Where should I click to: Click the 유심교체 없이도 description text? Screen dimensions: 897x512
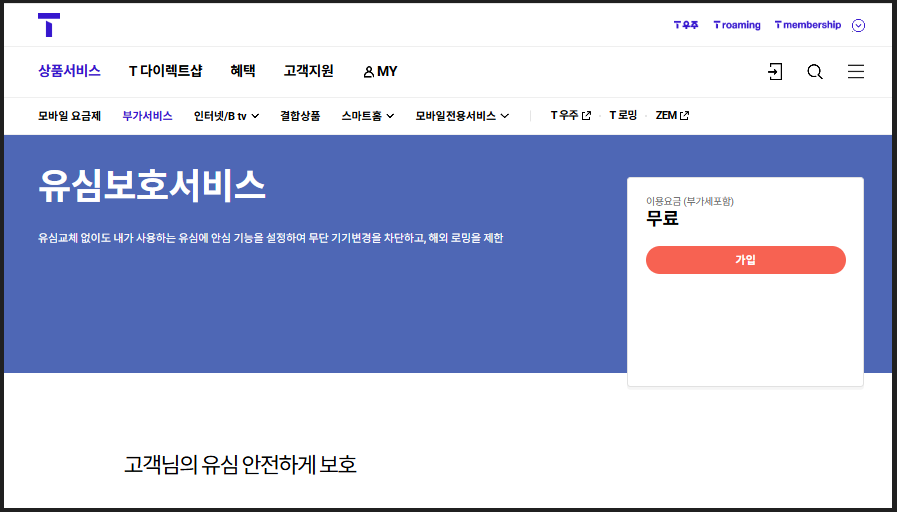tap(271, 238)
